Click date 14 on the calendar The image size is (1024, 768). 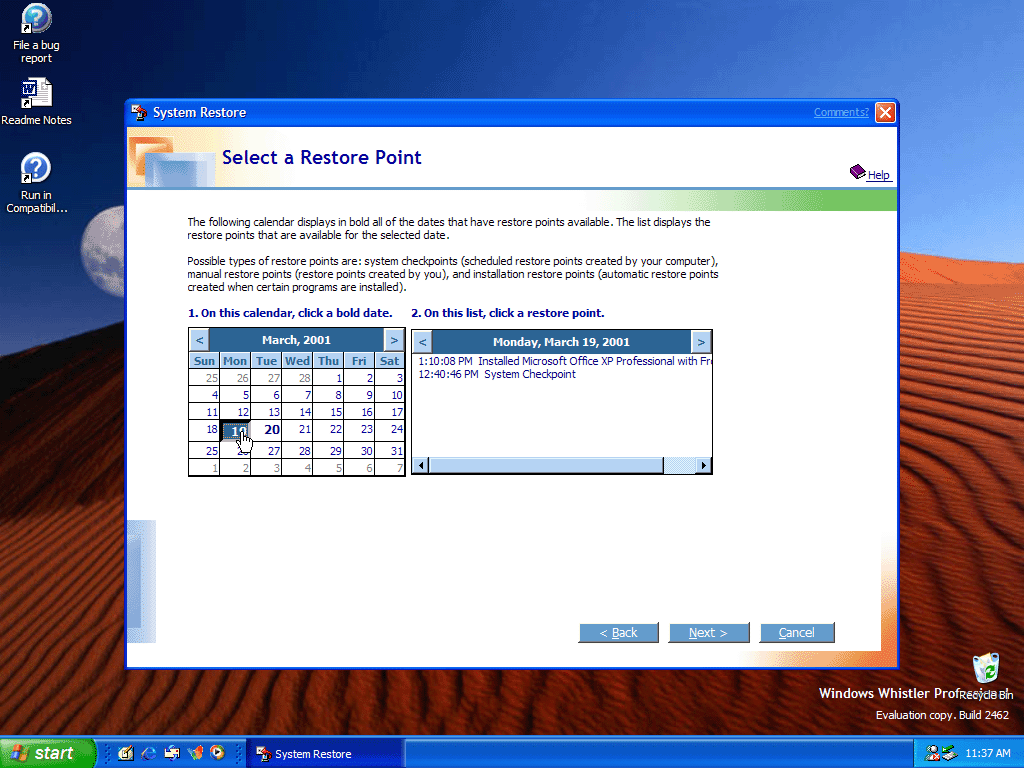297,412
